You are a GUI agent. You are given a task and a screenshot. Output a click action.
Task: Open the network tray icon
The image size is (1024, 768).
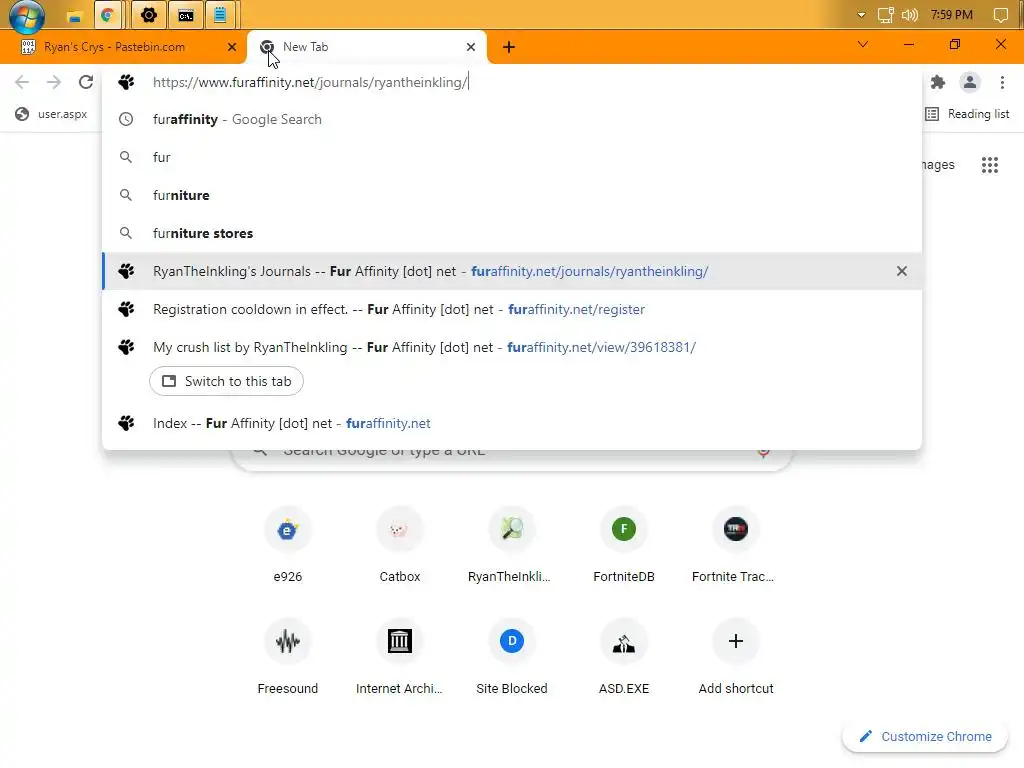tap(886, 15)
